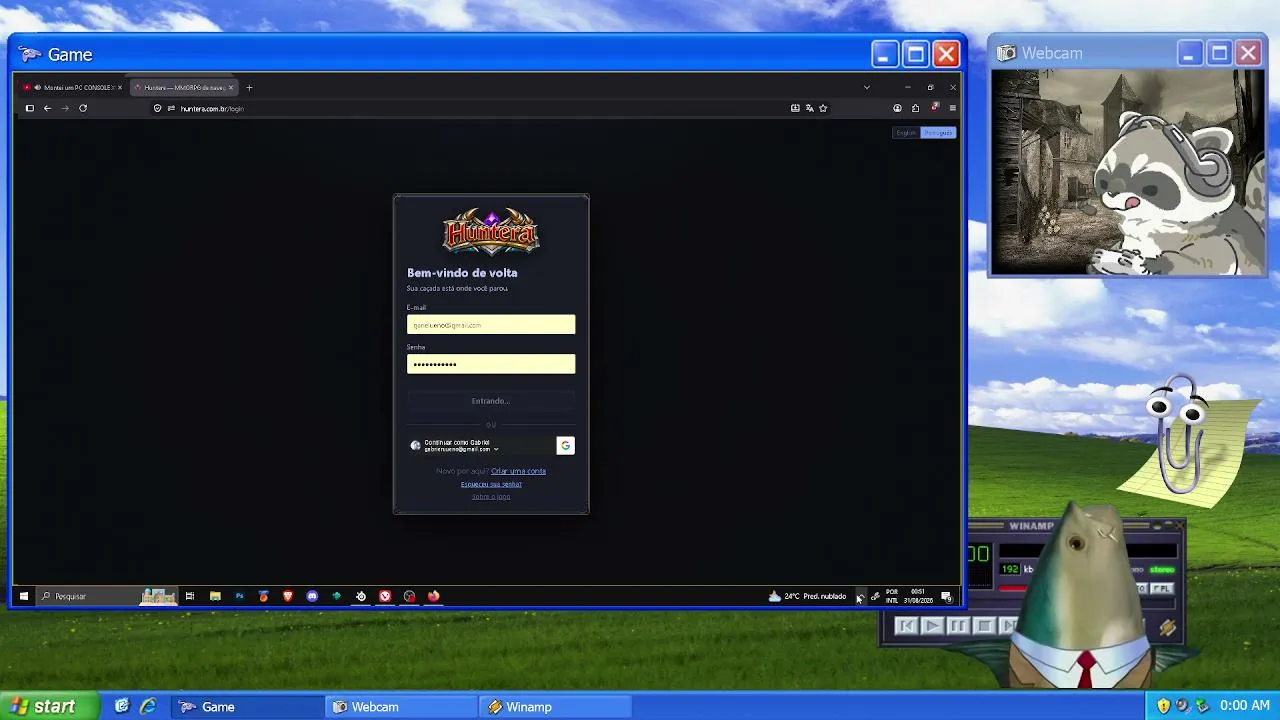Screen dimensions: 1280x720
Task: Select Webcam in the XP taskbar
Action: pyautogui.click(x=401, y=706)
